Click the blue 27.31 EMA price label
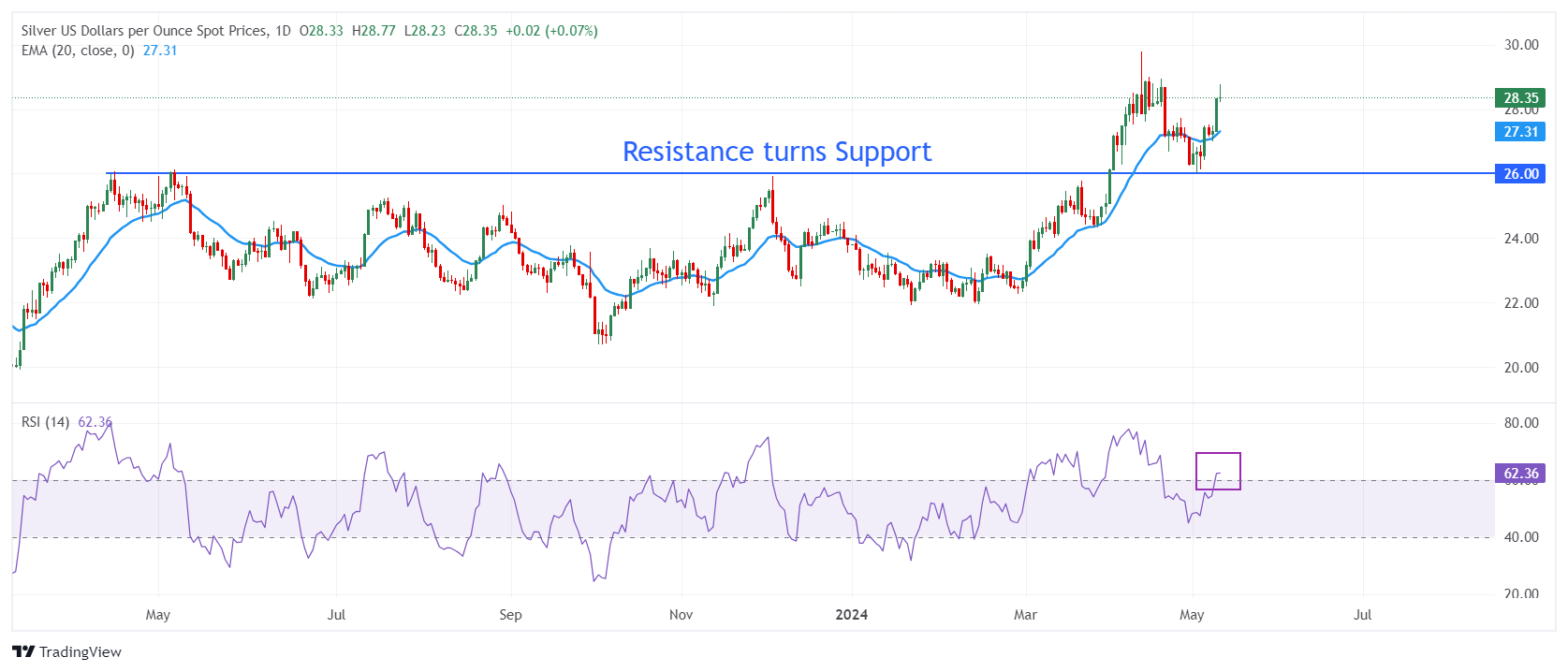Image resolution: width=1568 pixels, height=672 pixels. pyautogui.click(x=1520, y=132)
